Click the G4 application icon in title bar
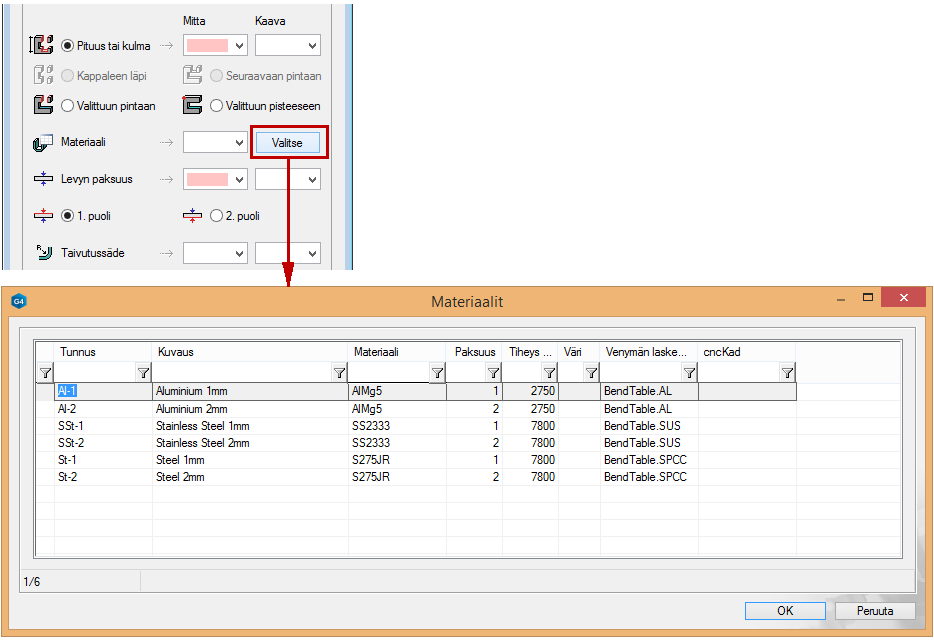 (x=19, y=300)
